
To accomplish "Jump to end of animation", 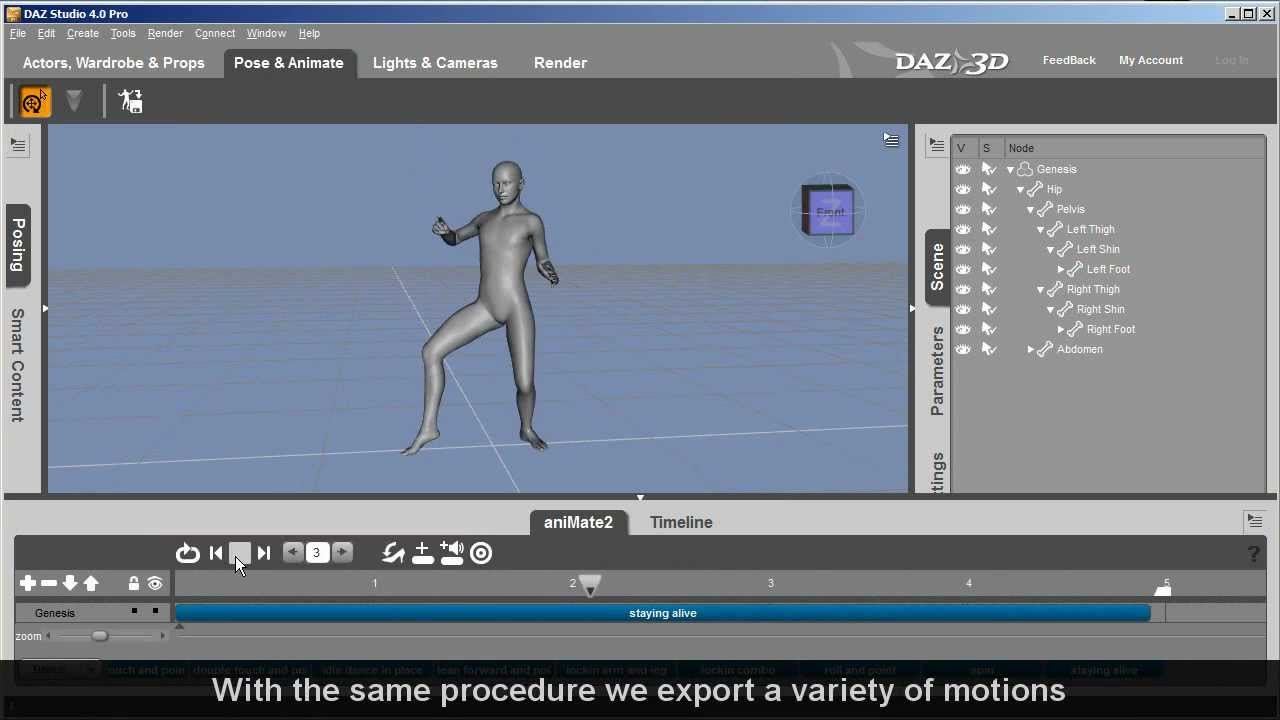I will click(x=264, y=553).
